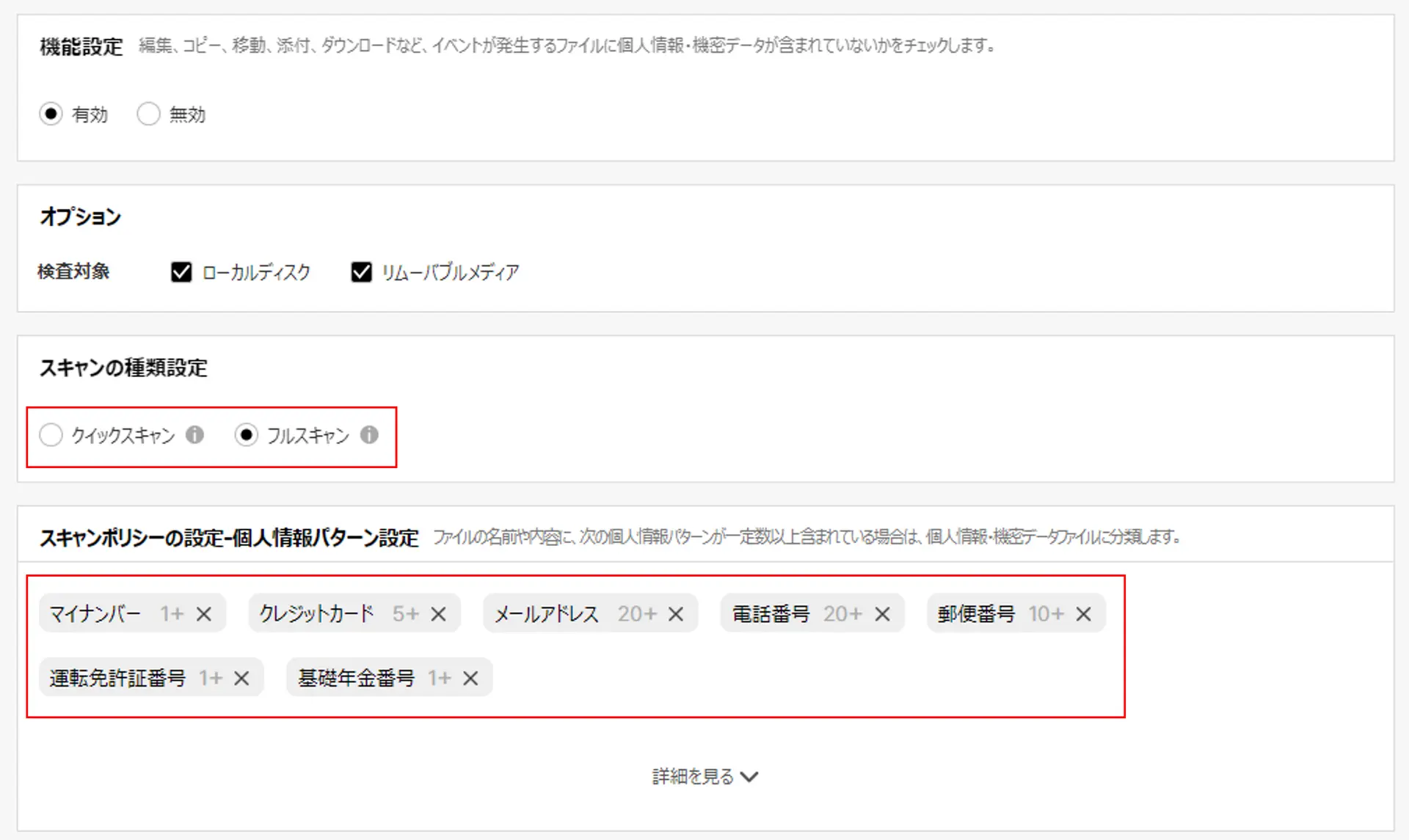Image resolution: width=1409 pixels, height=840 pixels.
Task: Remove the メールアドレス pattern tag
Action: coord(676,614)
